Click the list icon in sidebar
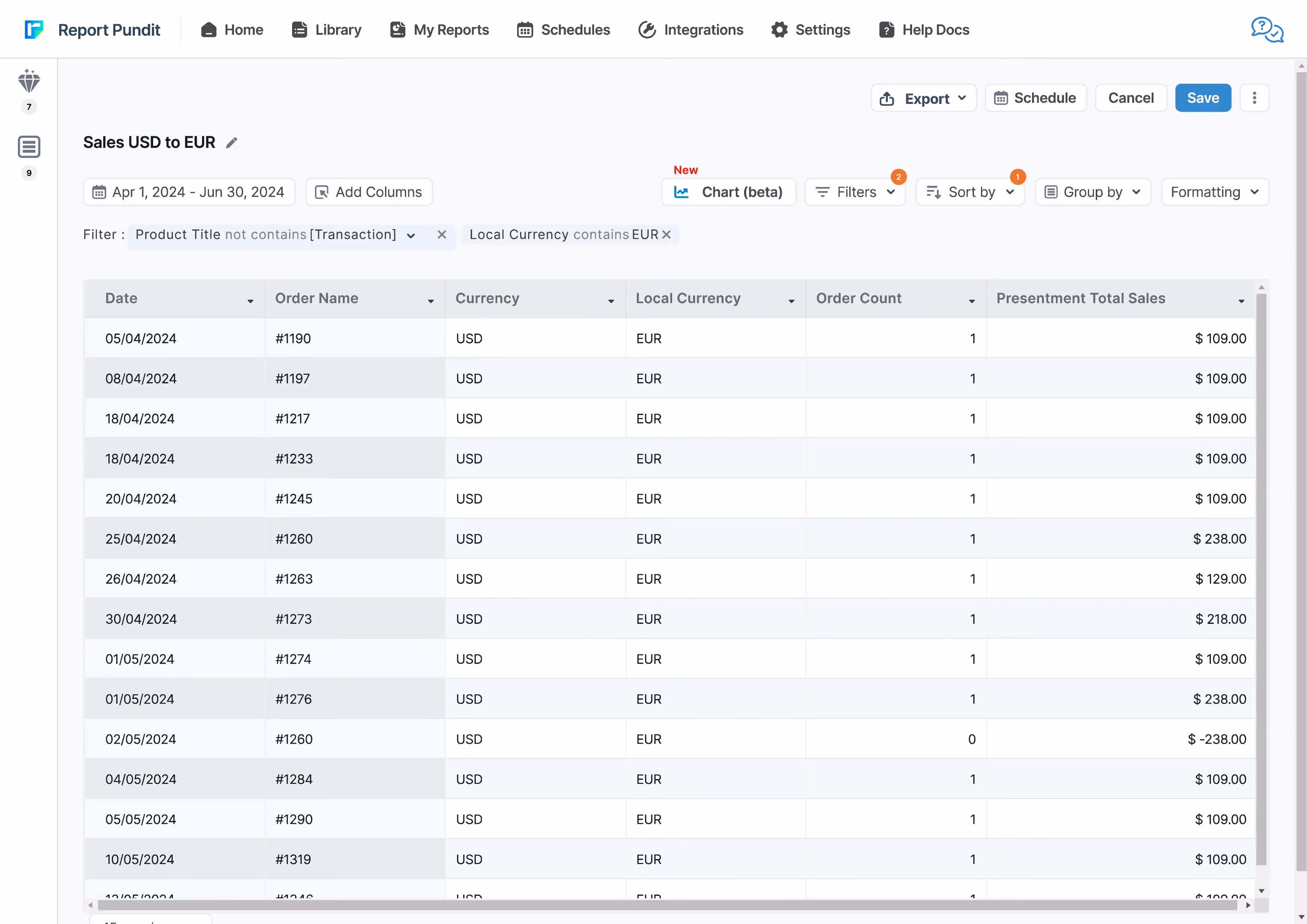 pos(29,147)
